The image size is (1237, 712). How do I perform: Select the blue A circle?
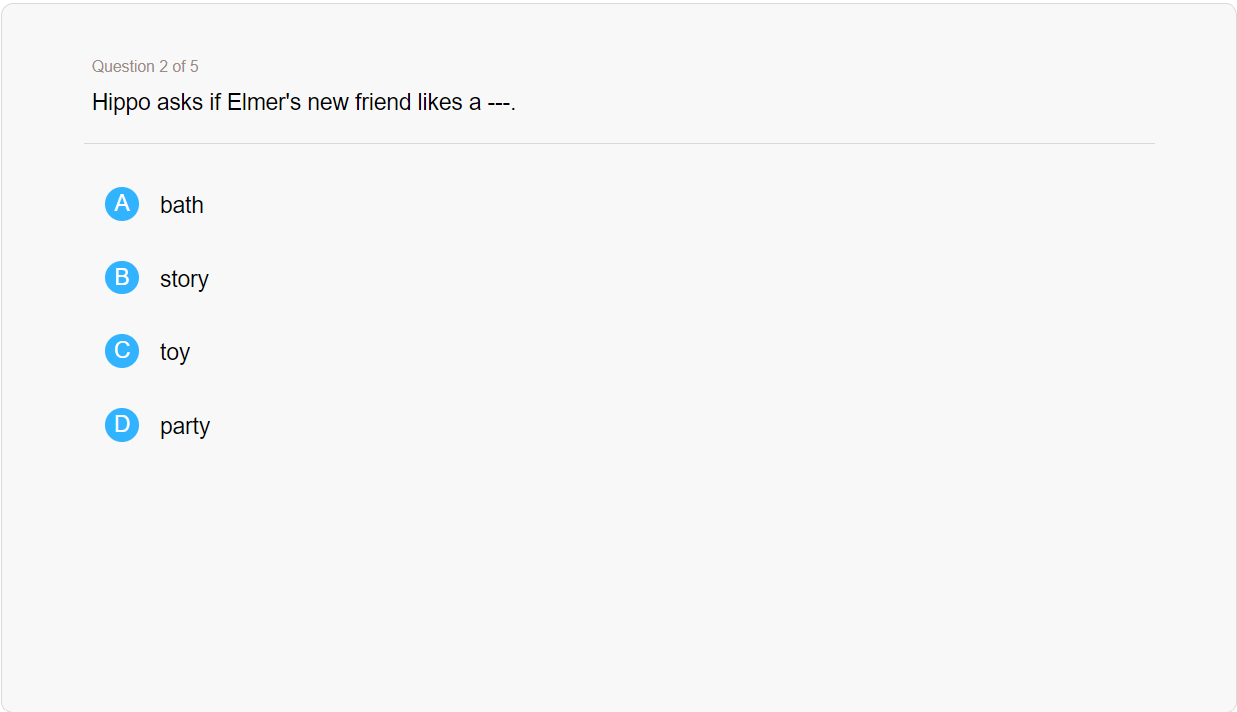pyautogui.click(x=122, y=204)
